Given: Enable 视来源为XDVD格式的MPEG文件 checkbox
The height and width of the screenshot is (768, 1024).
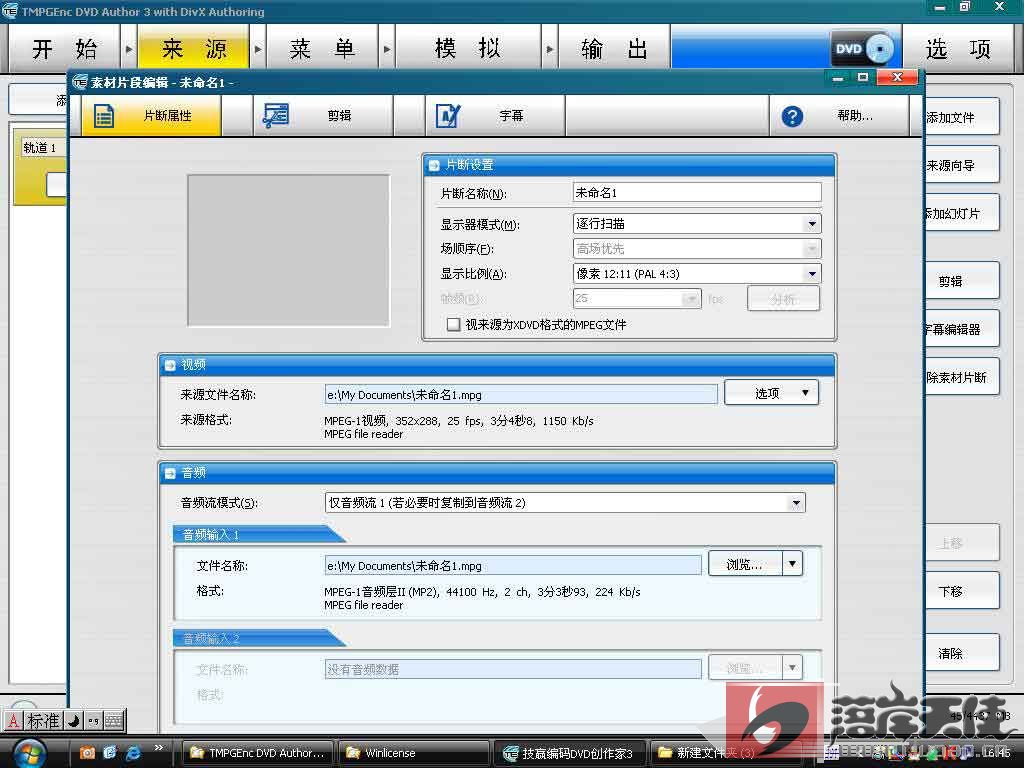Looking at the screenshot, I should click(x=453, y=325).
